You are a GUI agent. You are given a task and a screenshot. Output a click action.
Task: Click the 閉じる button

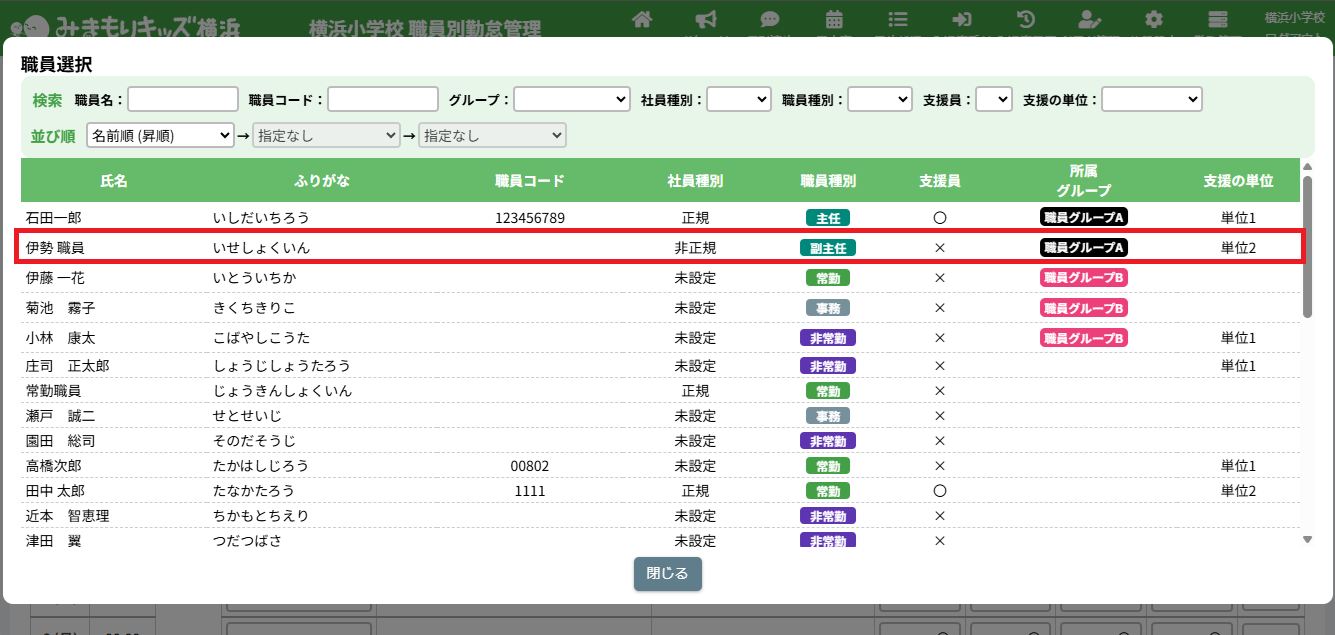(x=668, y=574)
